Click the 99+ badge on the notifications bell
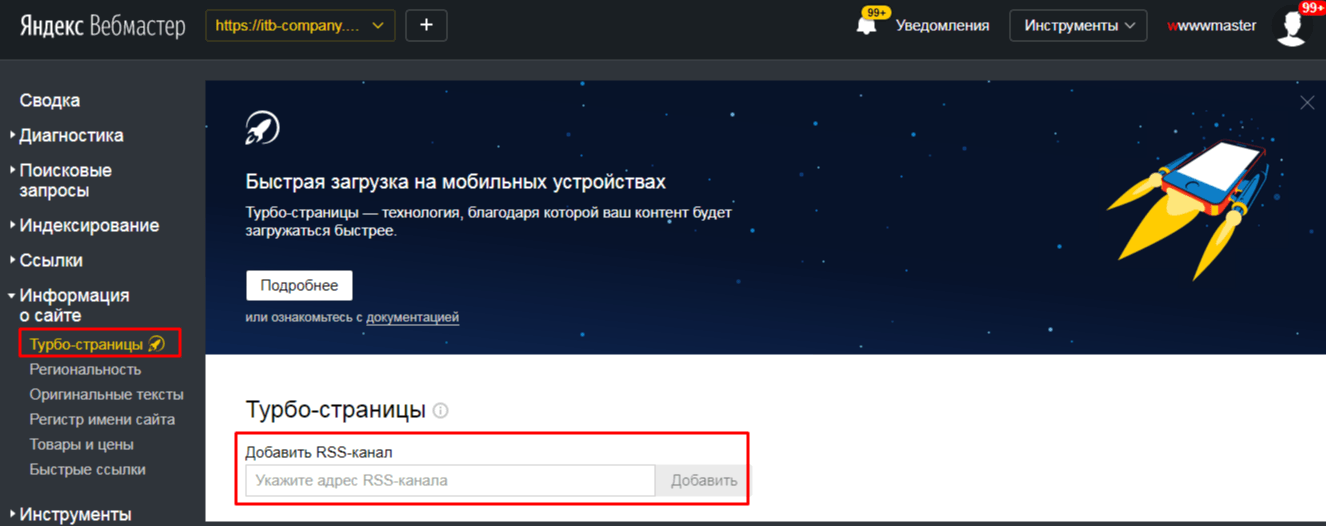 (x=878, y=12)
